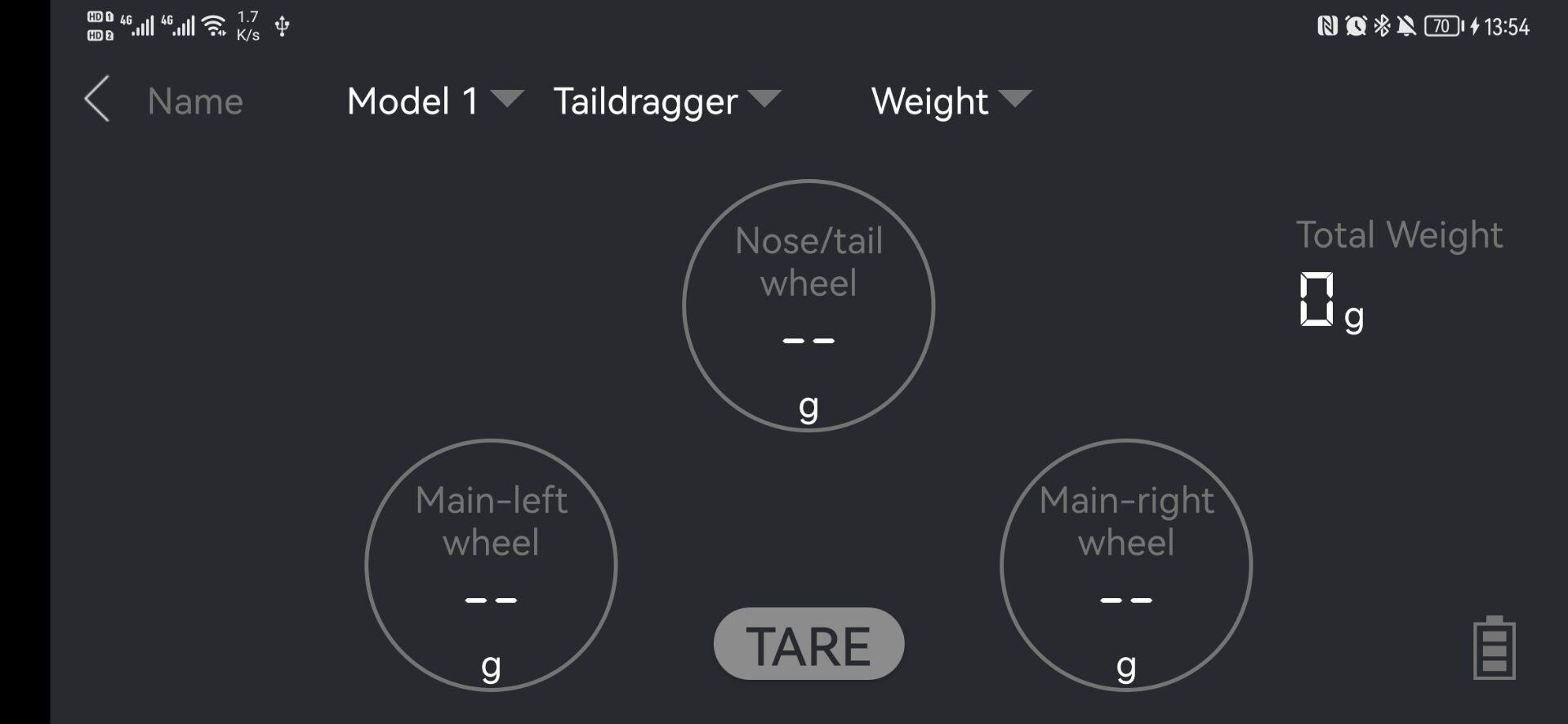Tap the Total Weight reading
Viewport: 1568px width, 724px height.
click(x=1332, y=302)
